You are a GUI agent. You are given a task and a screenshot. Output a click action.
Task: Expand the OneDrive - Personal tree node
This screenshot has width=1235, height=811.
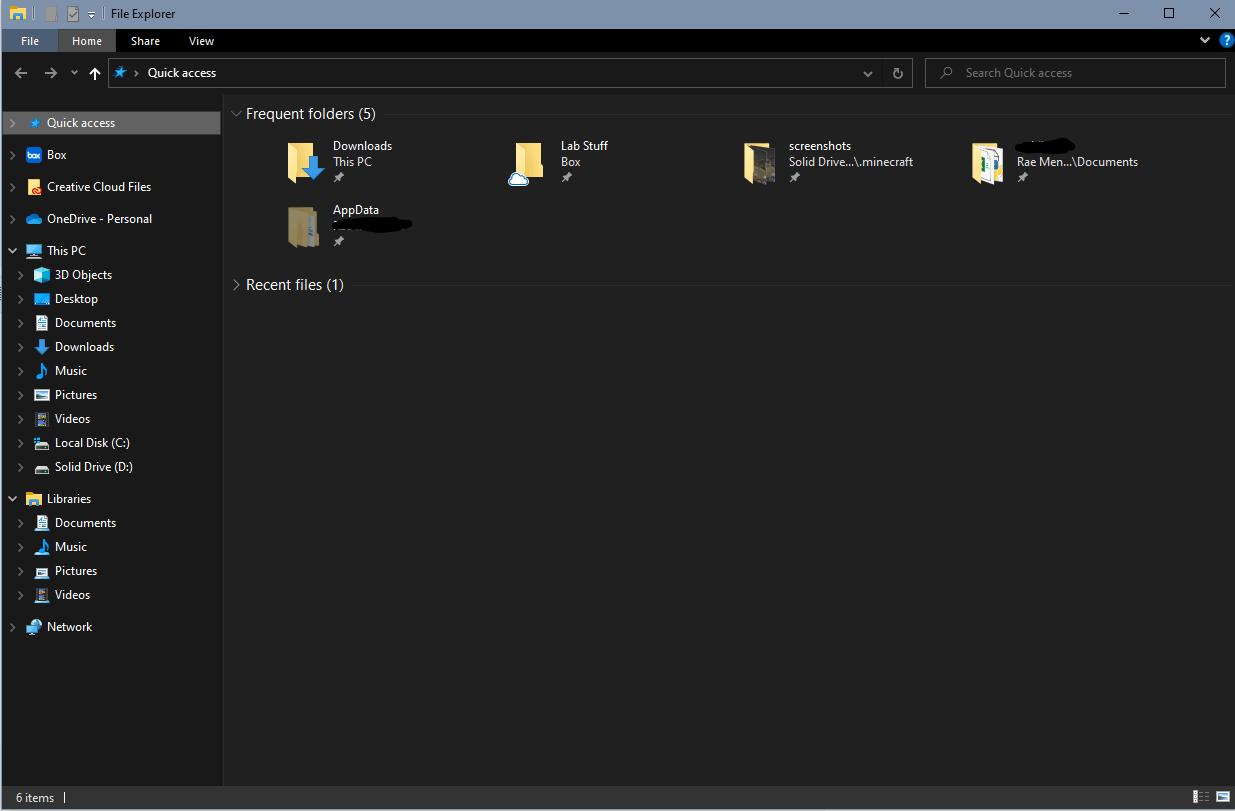[x=12, y=219]
